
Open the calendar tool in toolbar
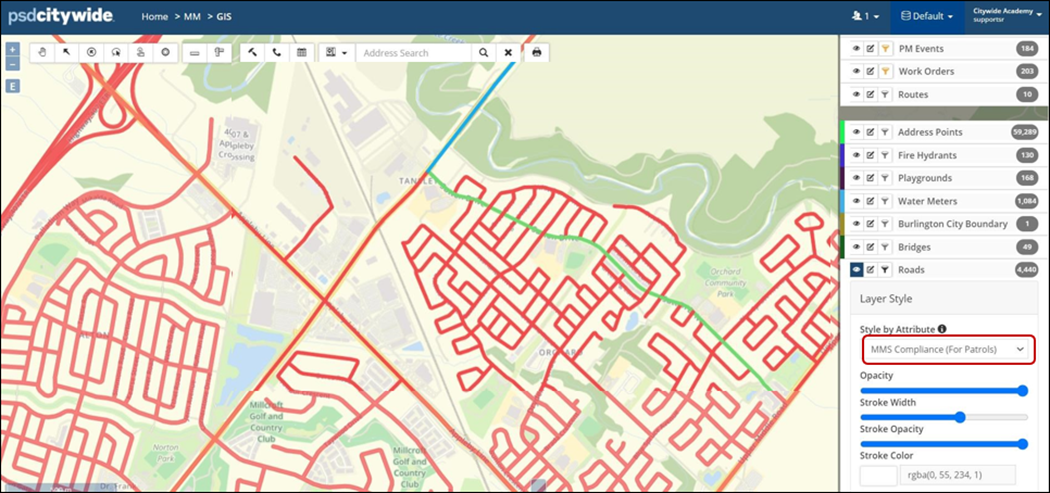click(x=301, y=53)
